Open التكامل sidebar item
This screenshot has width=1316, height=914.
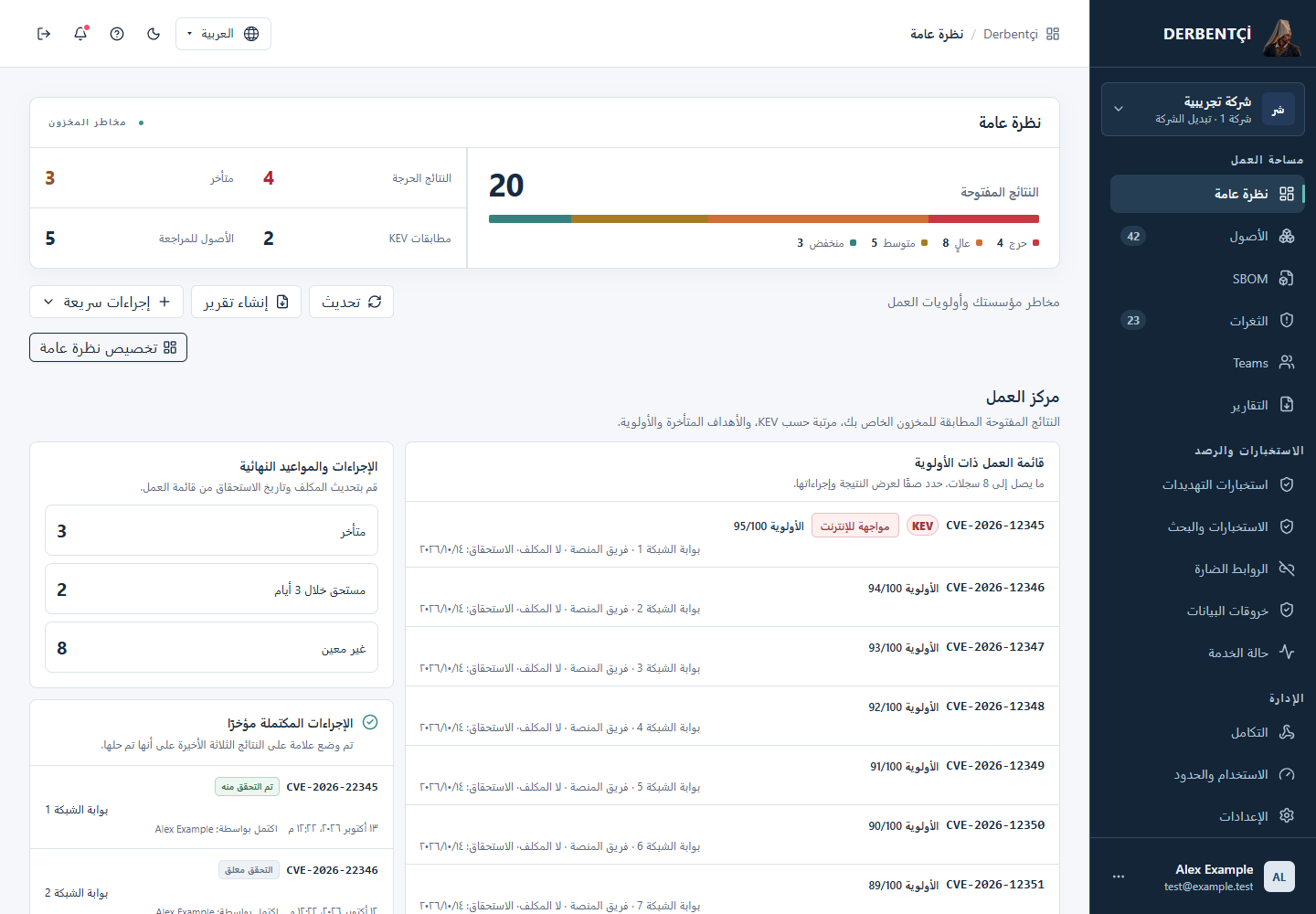pyautogui.click(x=1207, y=732)
